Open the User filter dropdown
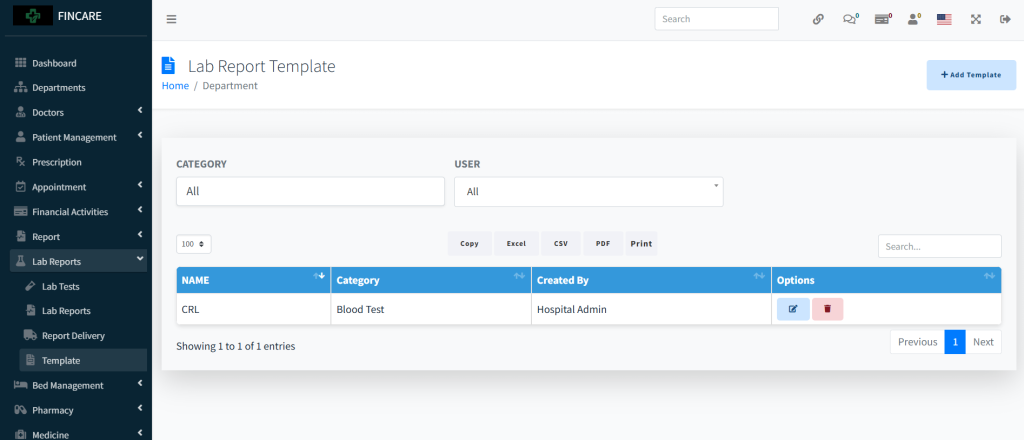This screenshot has width=1024, height=440. coord(588,191)
